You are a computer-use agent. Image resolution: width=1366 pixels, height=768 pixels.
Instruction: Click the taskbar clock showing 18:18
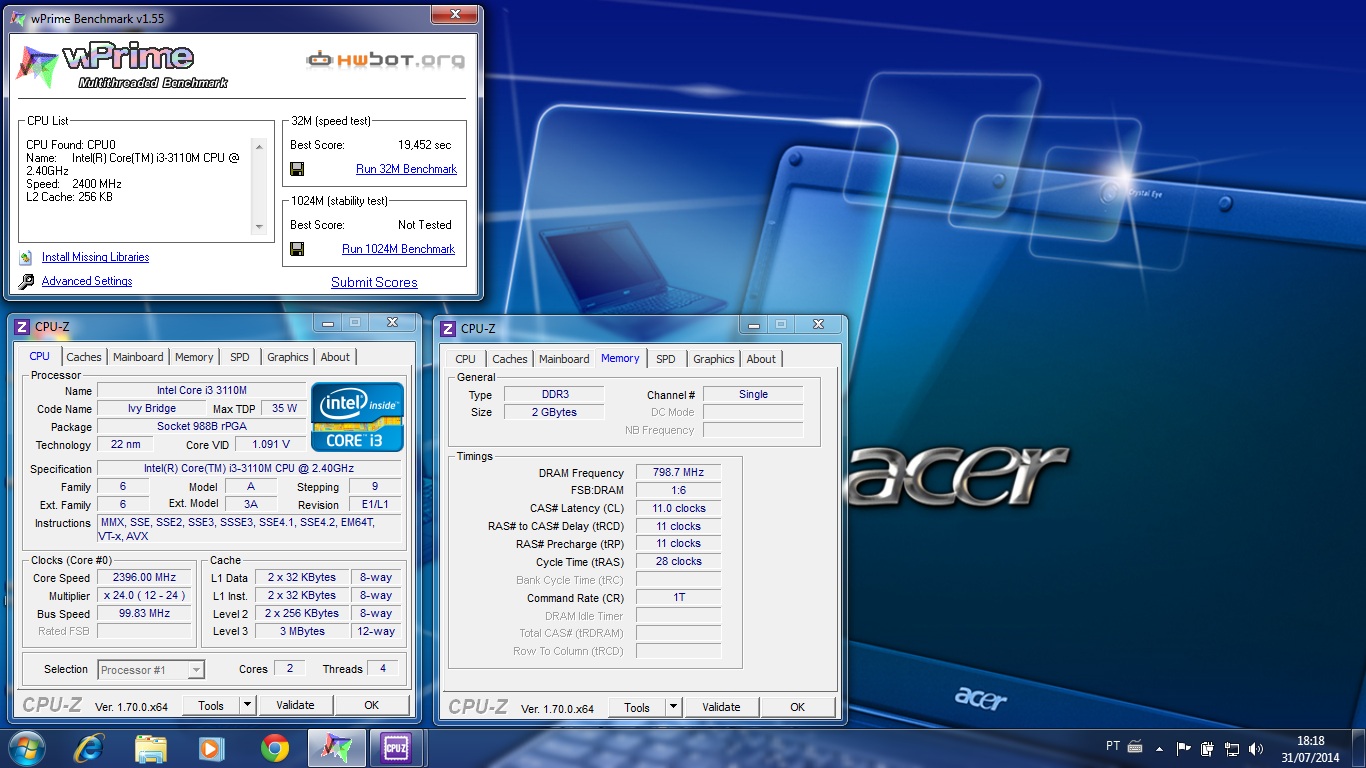point(1310,749)
